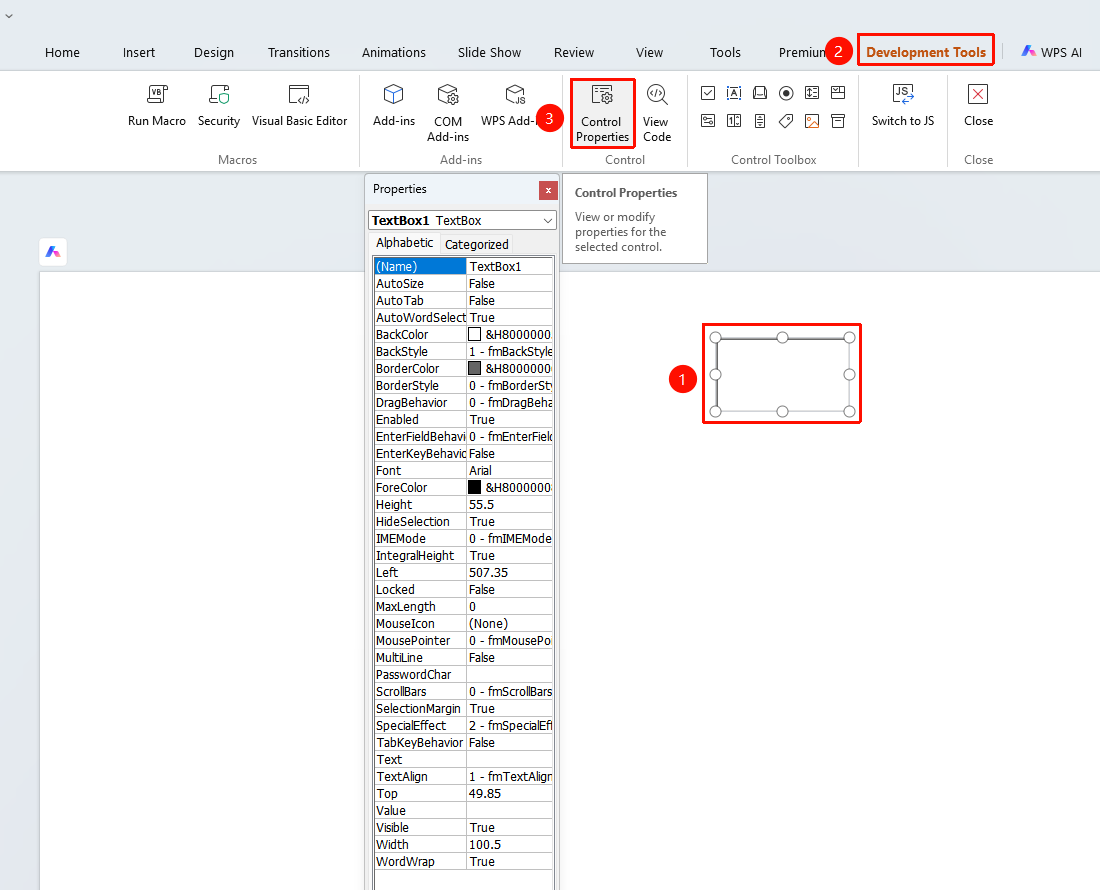Click the MultiLine property value False
Viewport: 1100px width, 890px height.
pos(510,658)
